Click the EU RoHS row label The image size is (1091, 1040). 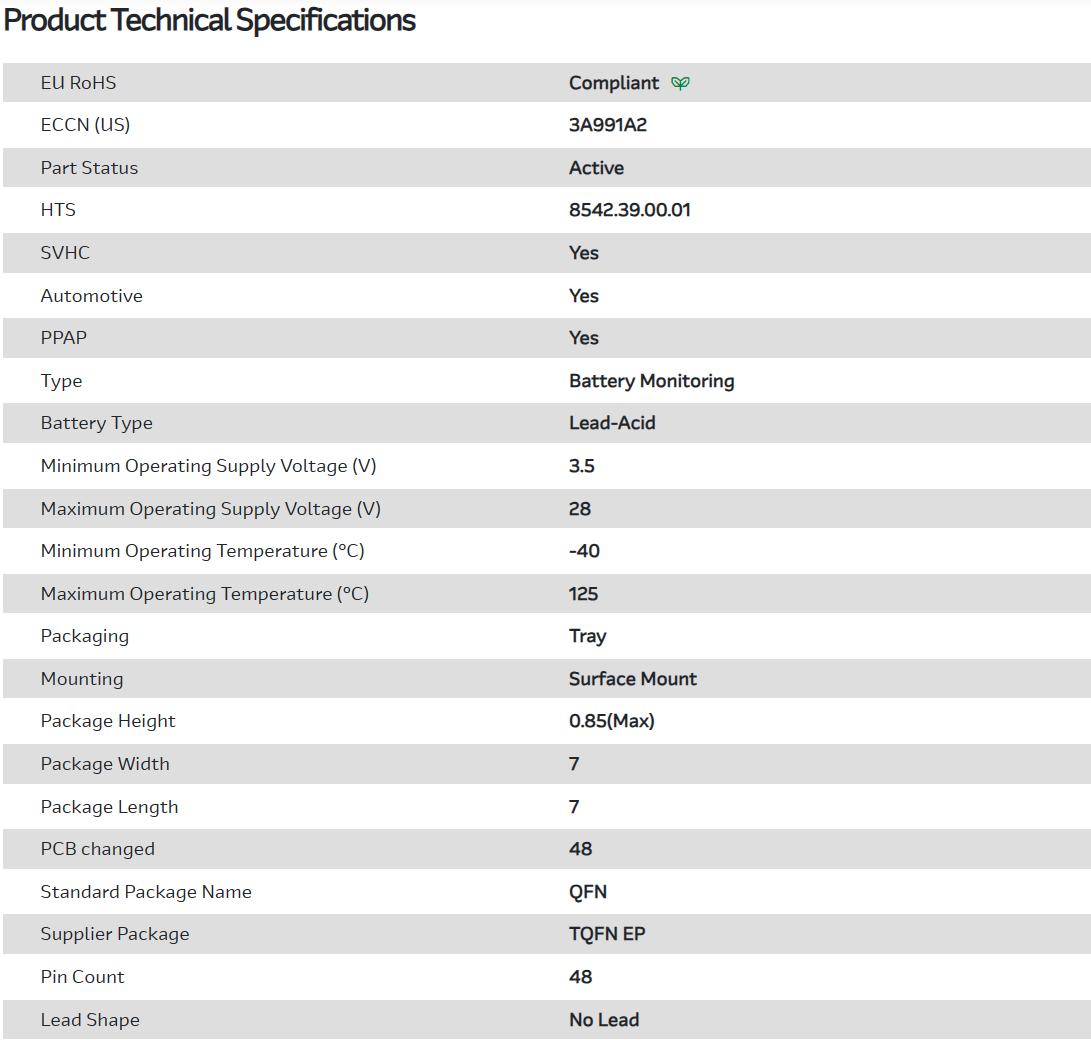(78, 83)
